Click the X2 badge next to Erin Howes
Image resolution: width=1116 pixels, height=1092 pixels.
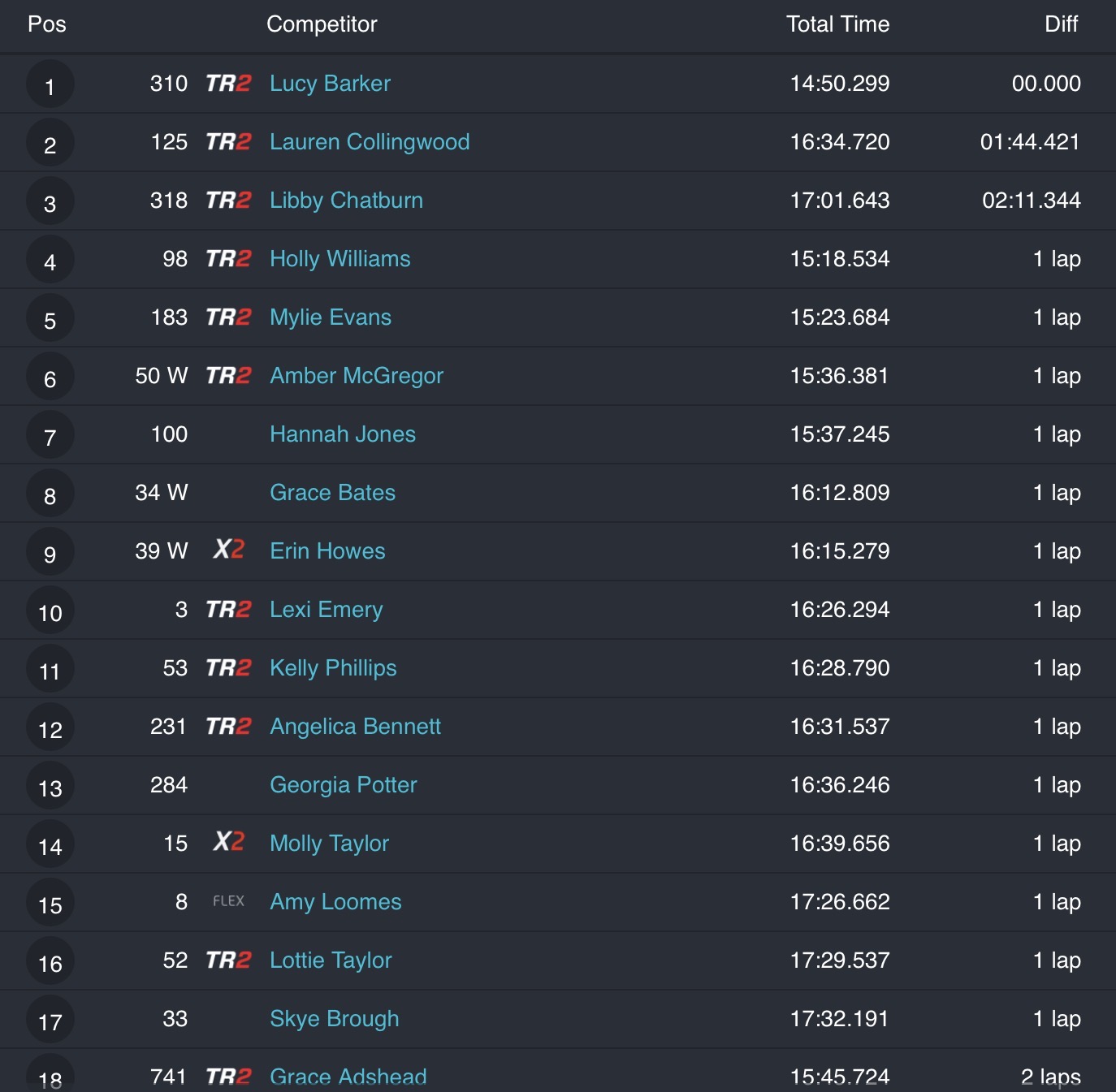pyautogui.click(x=228, y=550)
